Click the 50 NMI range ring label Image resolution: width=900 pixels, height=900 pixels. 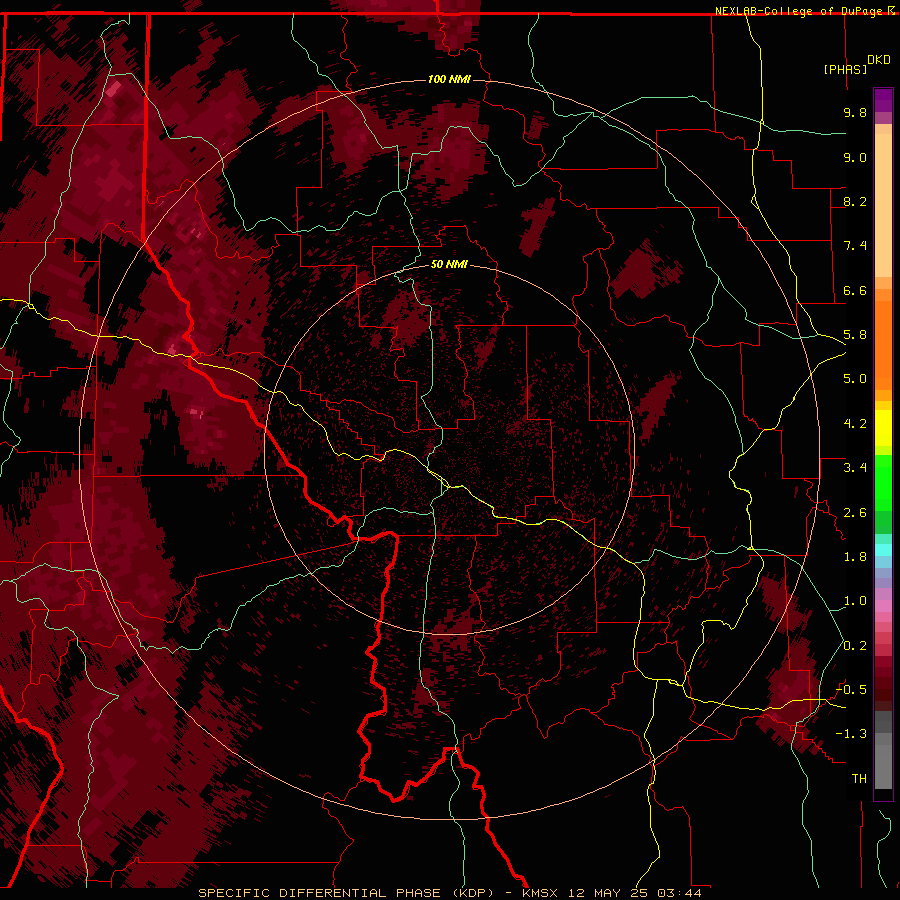point(449,264)
